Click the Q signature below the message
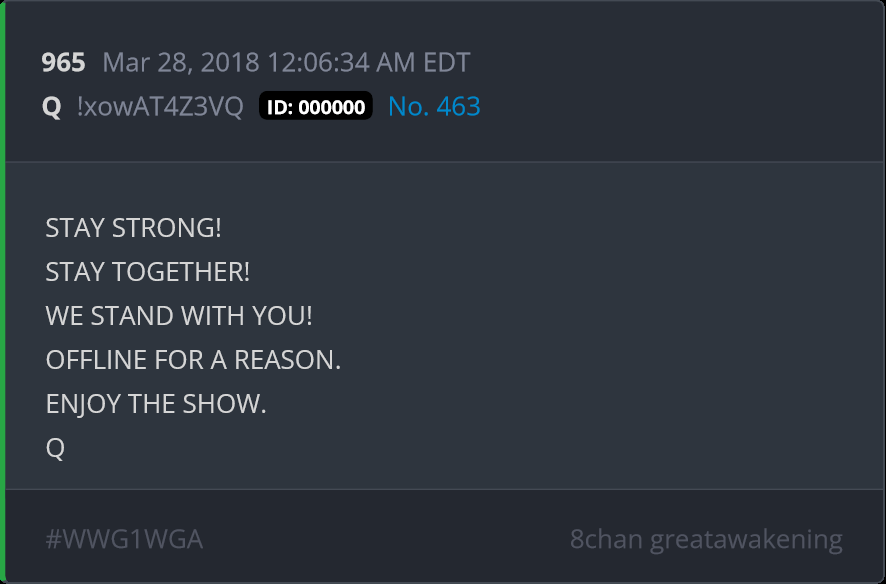Viewport: 886px width, 584px height. [55, 448]
